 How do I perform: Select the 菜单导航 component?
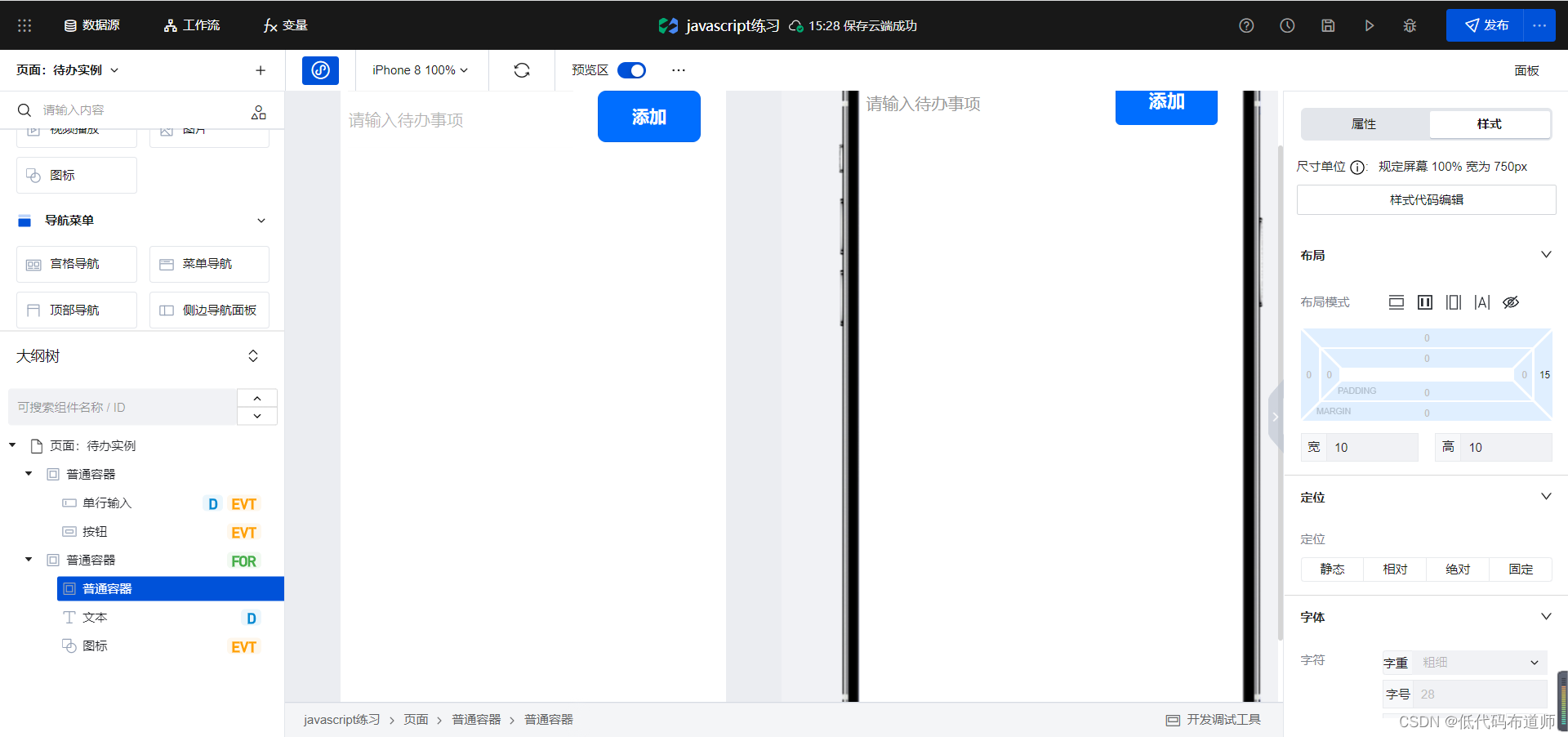[x=209, y=264]
